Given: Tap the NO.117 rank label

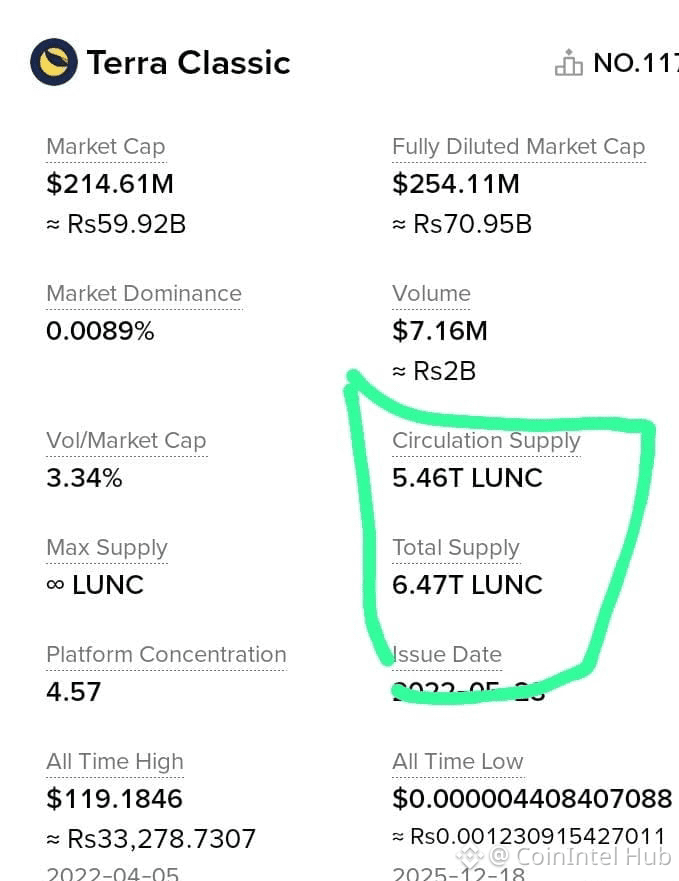Looking at the screenshot, I should click(636, 62).
